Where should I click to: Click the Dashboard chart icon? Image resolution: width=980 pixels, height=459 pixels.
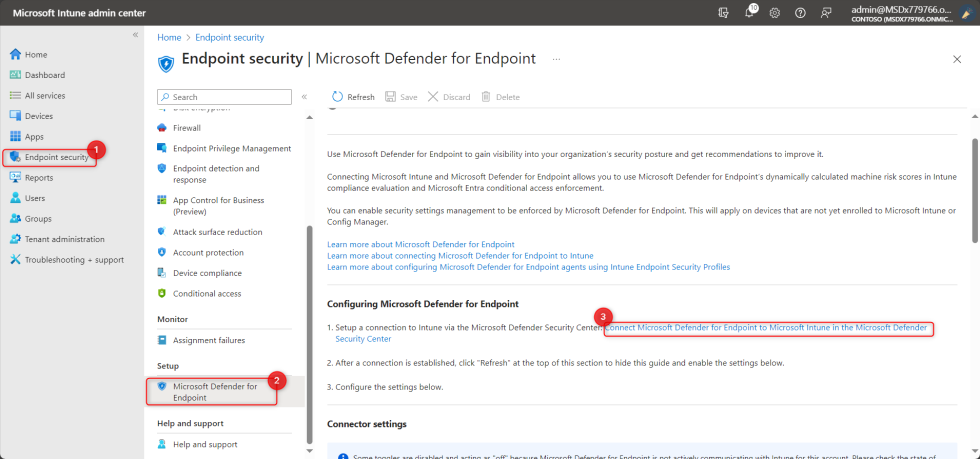tap(16, 75)
